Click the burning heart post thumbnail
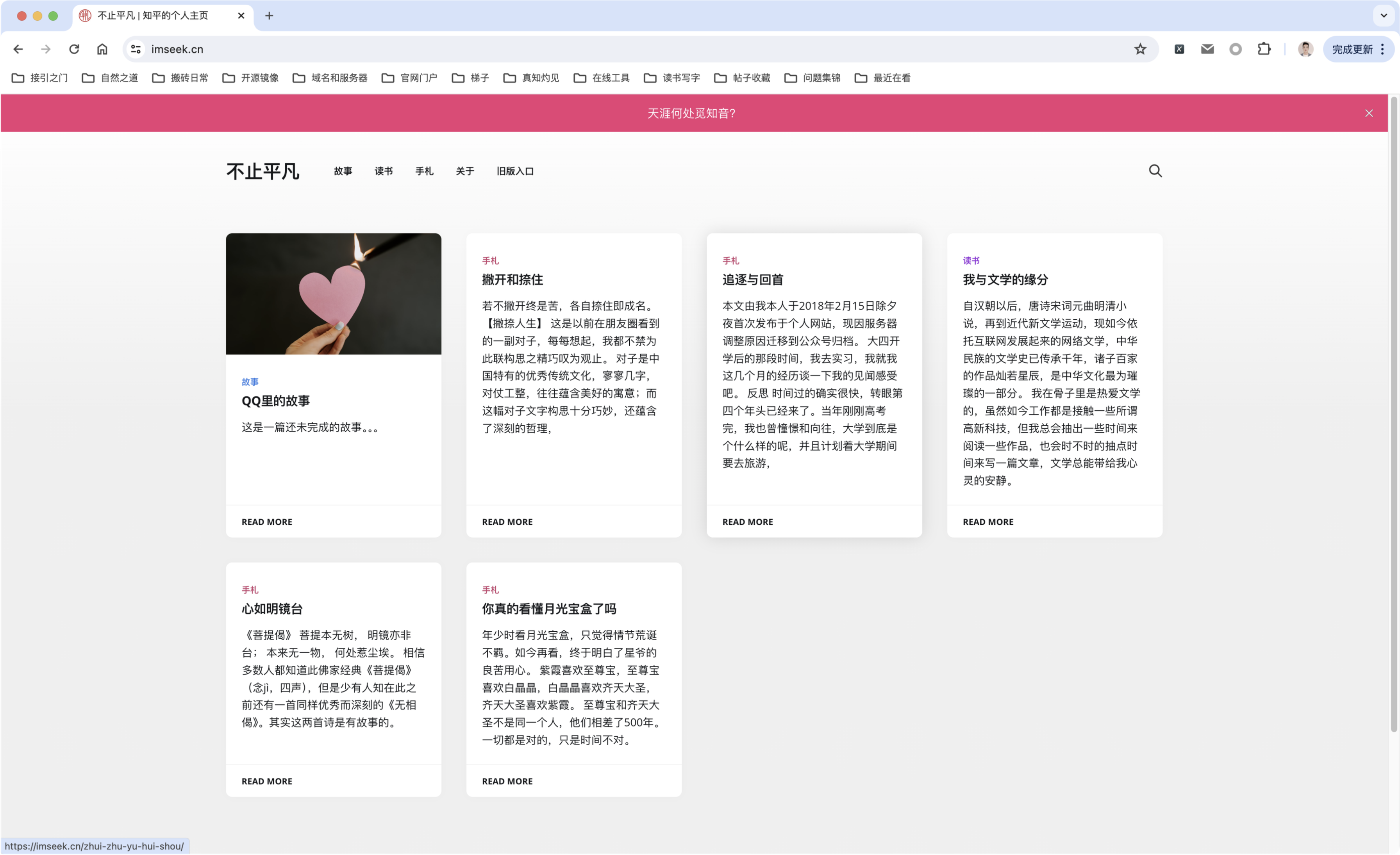The image size is (1400, 855). pos(334,294)
